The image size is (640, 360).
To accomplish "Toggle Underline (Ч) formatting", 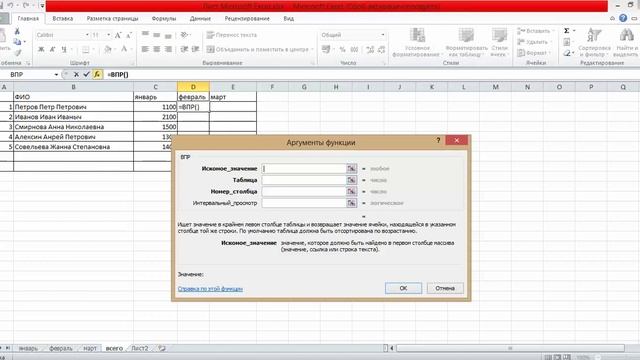I will point(64,49).
